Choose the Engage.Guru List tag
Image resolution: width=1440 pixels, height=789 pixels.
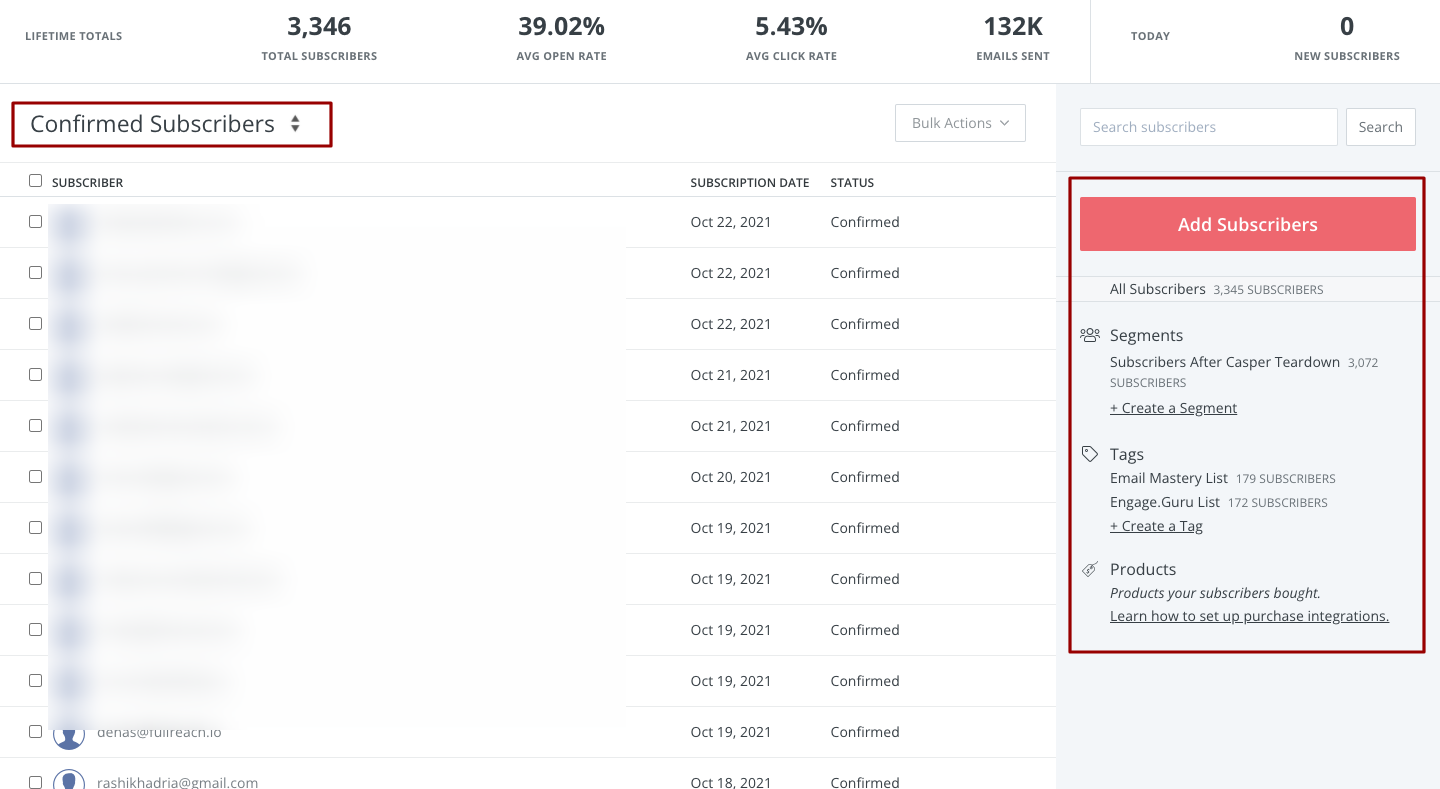tap(1164, 502)
